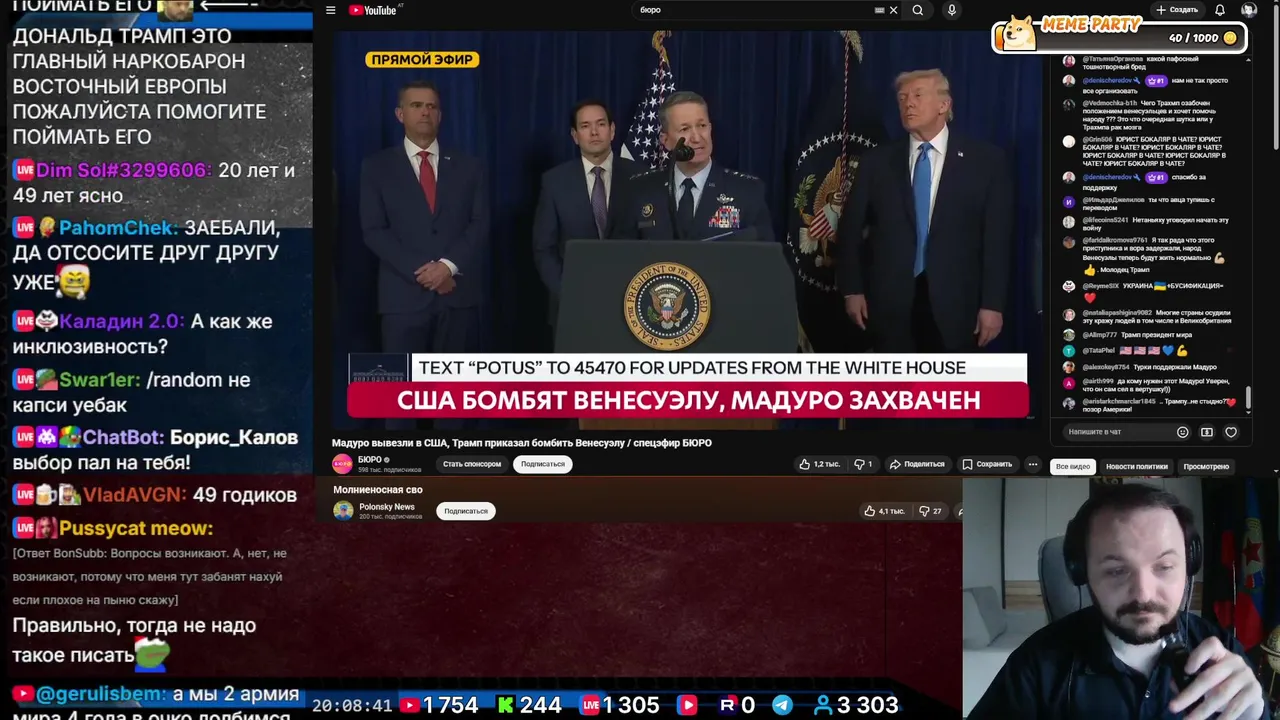Open the emoji picker in live chat
Image resolution: width=1280 pixels, height=720 pixels.
1183,432
